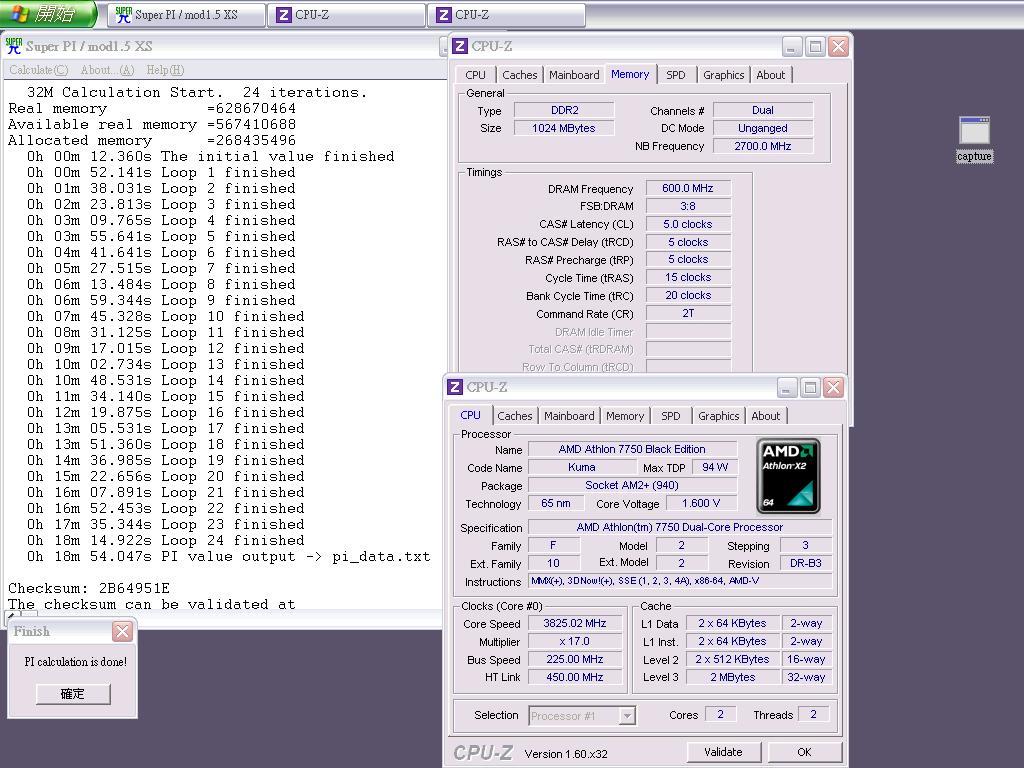
Task: Click the NB Frequency 2700.0 MHz field
Action: click(x=763, y=146)
